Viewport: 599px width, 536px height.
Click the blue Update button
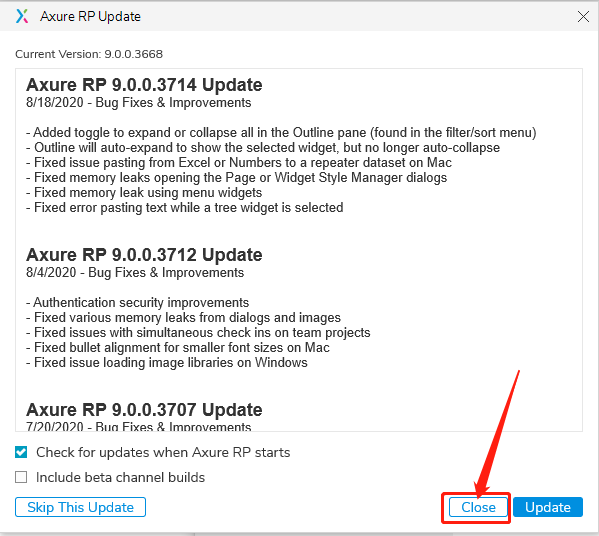click(548, 507)
